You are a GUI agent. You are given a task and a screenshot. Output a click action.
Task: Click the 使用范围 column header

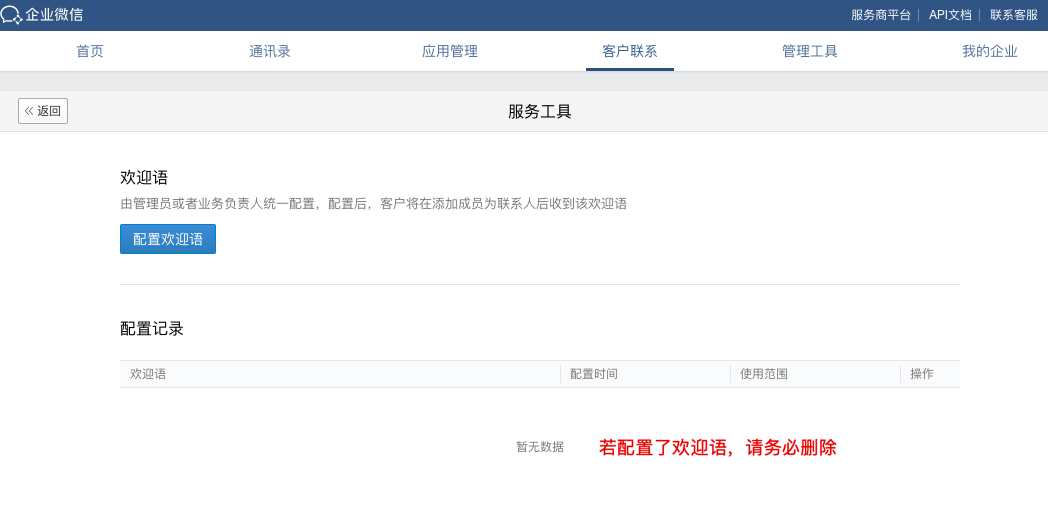point(764,374)
